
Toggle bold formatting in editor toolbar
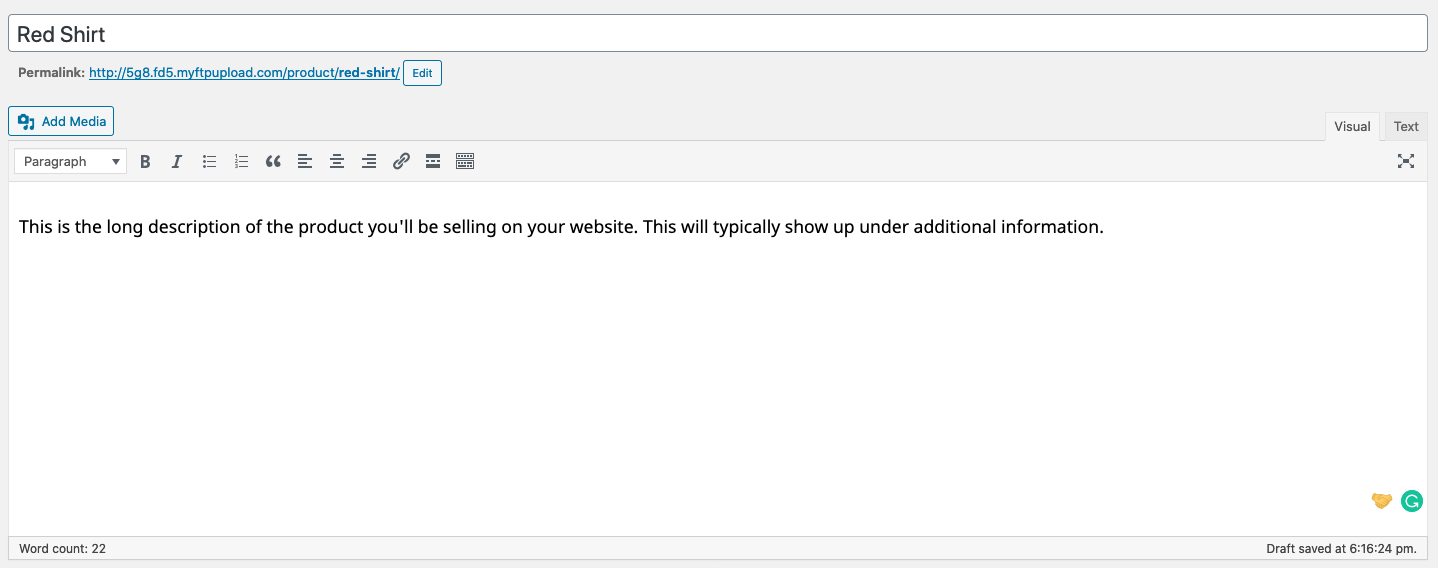(145, 161)
